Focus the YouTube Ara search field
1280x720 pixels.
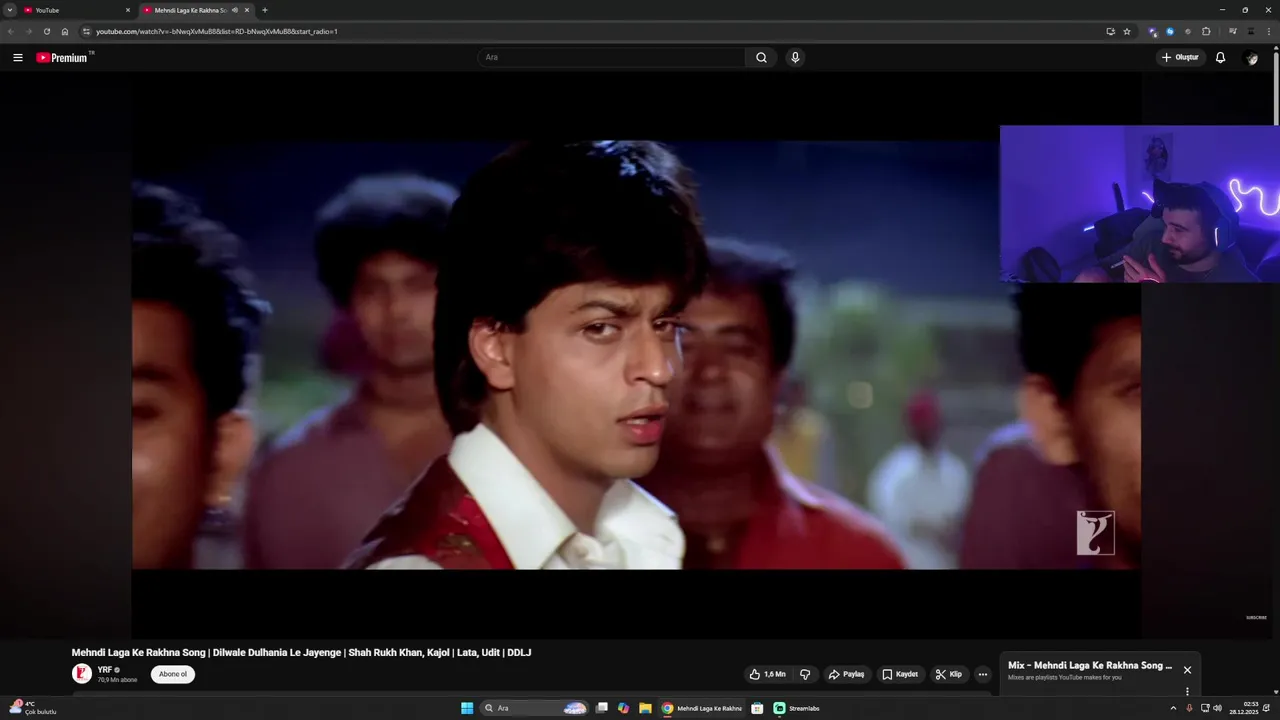point(611,57)
